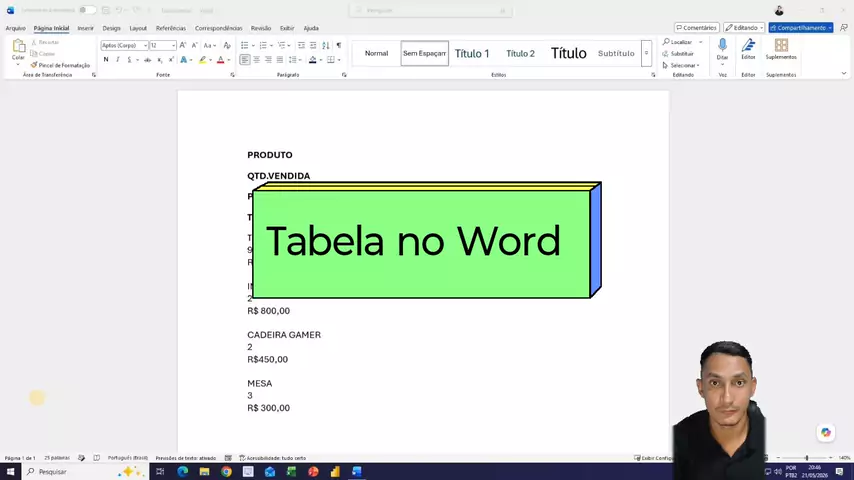This screenshot has width=854, height=480.
Task: Toggle bold (N) formatting
Action: pyautogui.click(x=106, y=60)
